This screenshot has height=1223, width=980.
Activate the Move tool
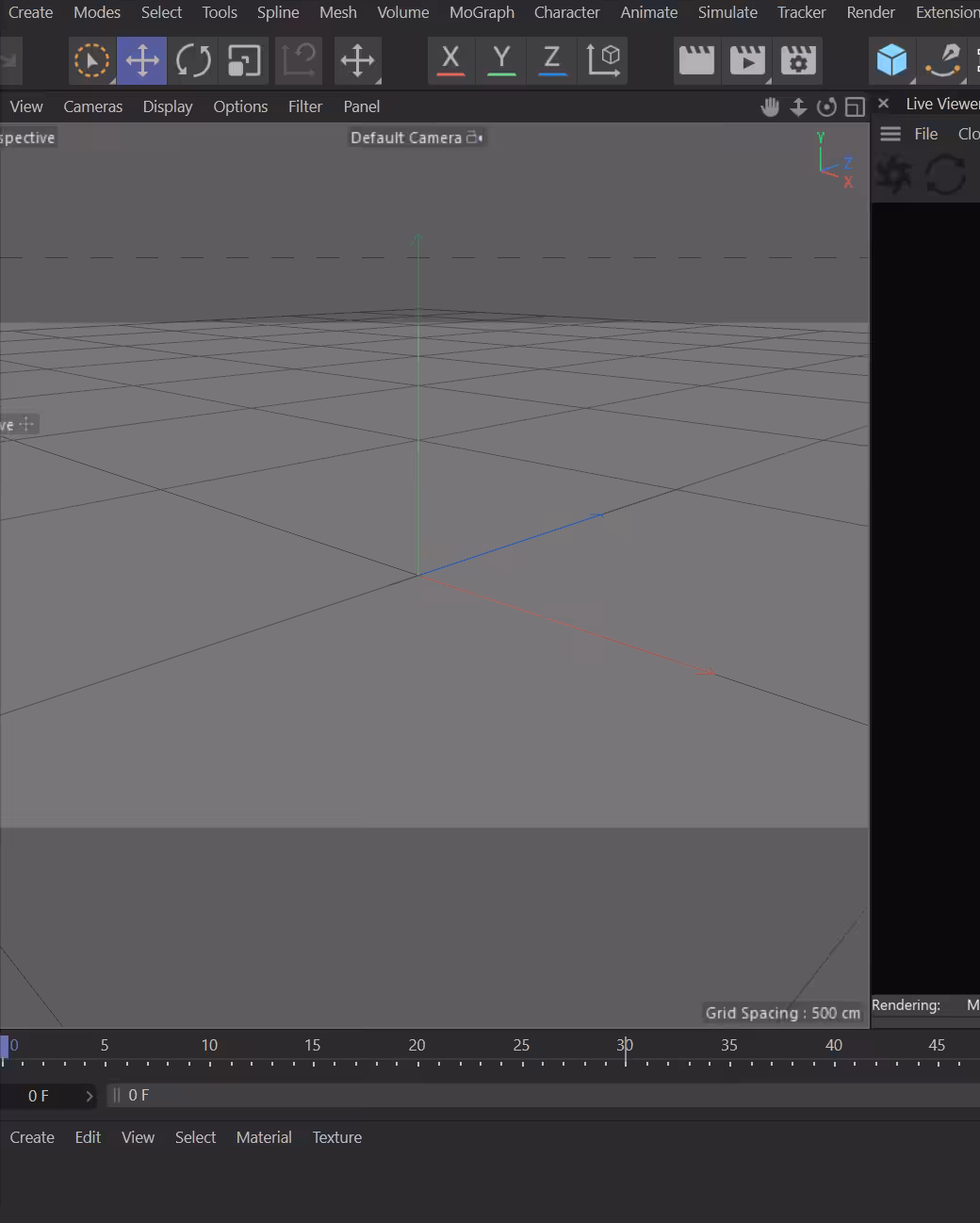[142, 61]
